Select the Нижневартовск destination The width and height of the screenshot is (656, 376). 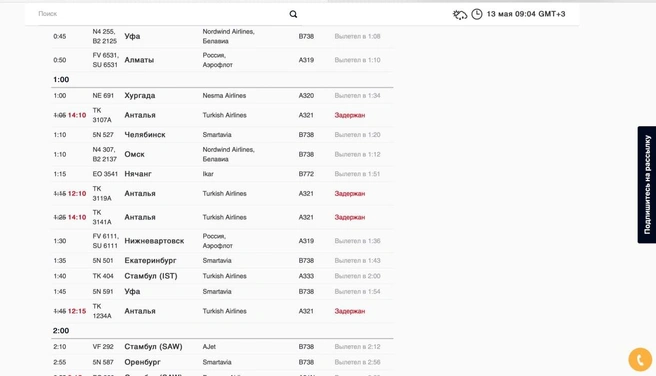154,241
